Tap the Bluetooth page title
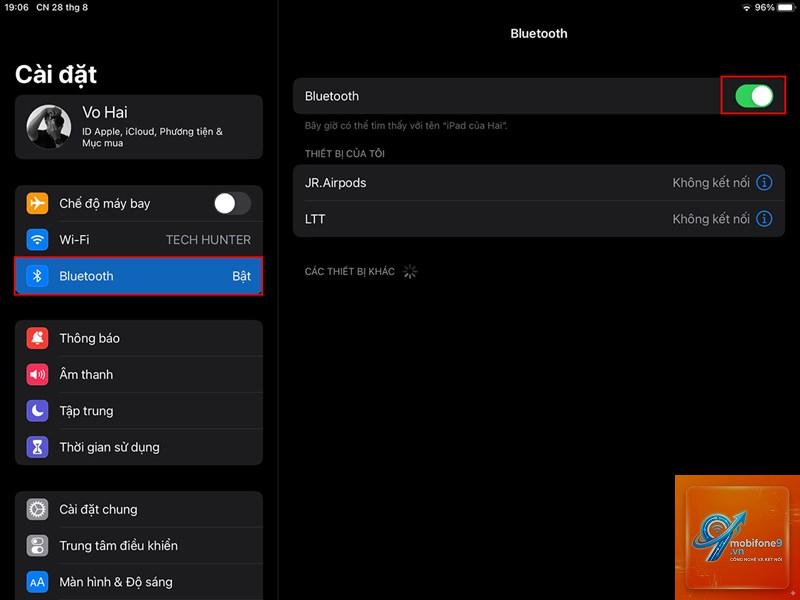This screenshot has height=600, width=800. pos(539,34)
